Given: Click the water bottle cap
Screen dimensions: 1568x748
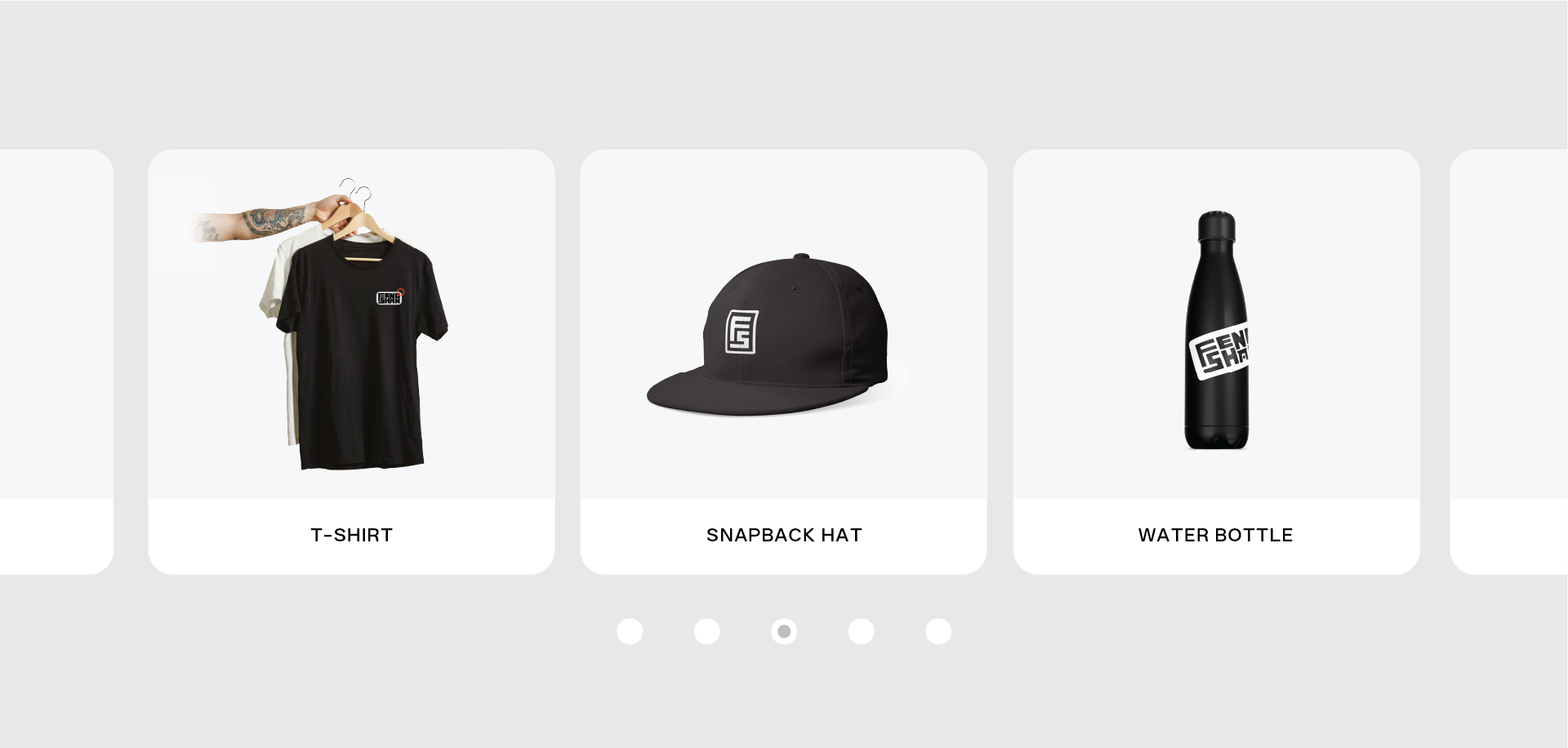Looking at the screenshot, I should 1217,225.
